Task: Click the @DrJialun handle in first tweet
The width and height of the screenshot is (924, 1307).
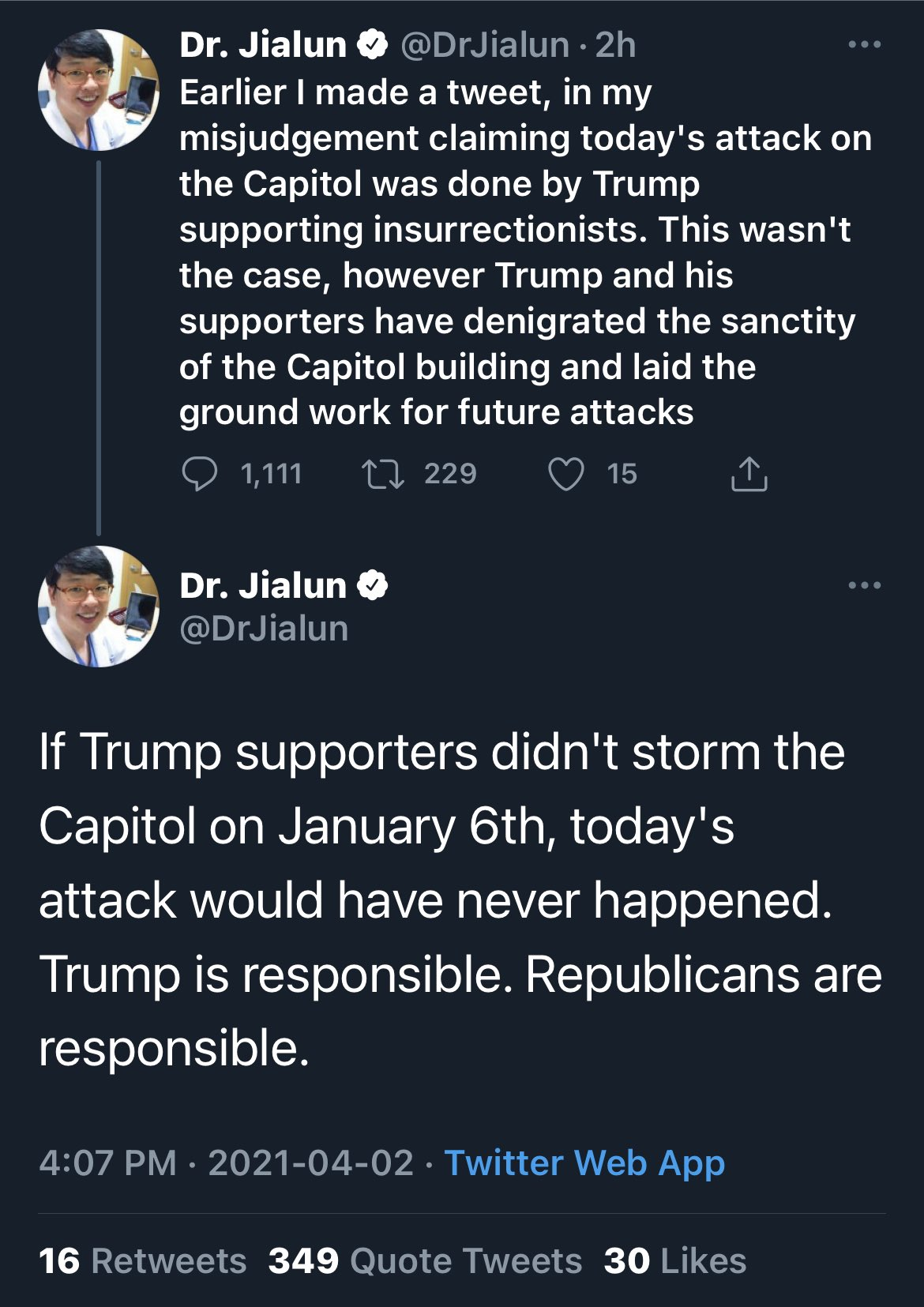Action: (485, 45)
